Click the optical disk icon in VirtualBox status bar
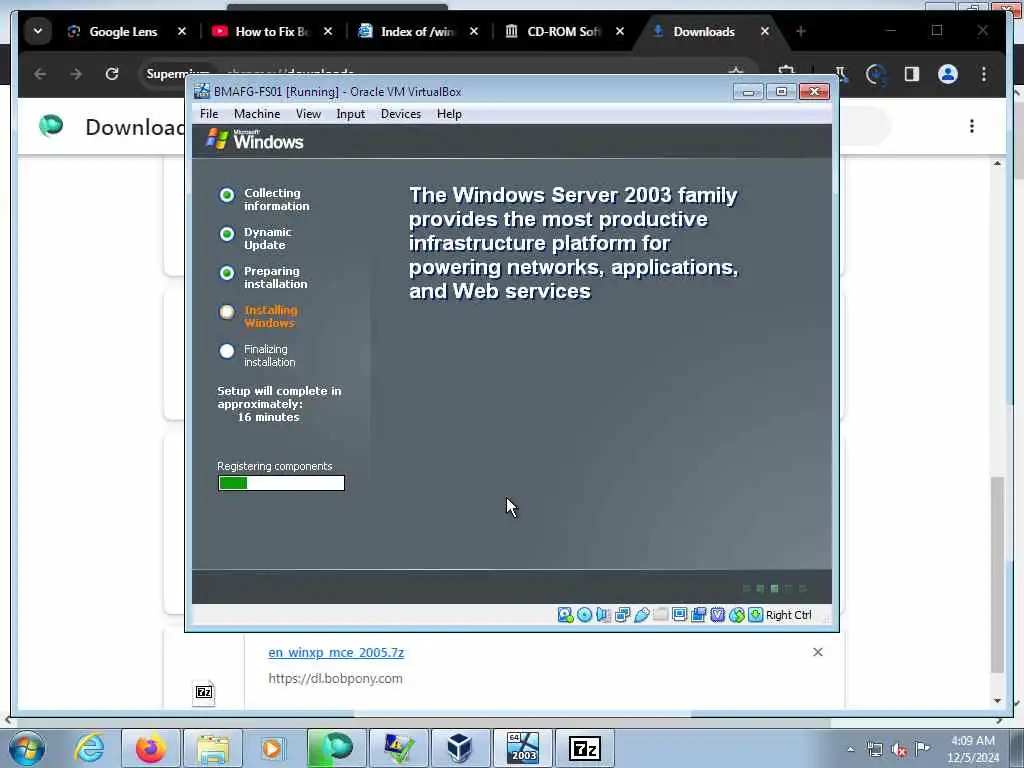1024x768 pixels. tap(584, 615)
